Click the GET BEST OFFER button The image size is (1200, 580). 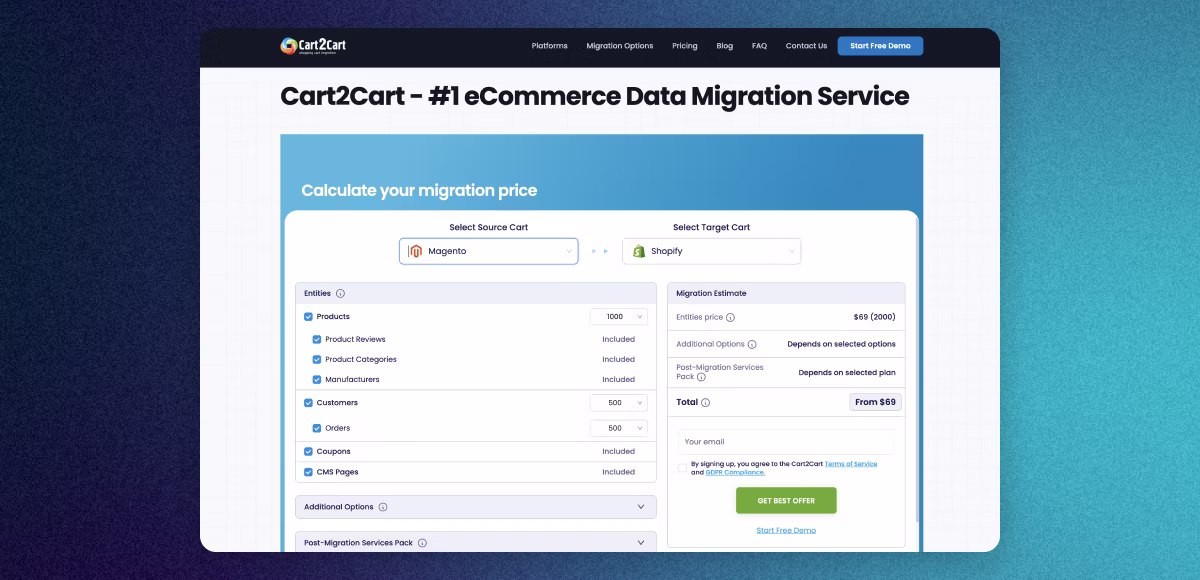(x=786, y=501)
